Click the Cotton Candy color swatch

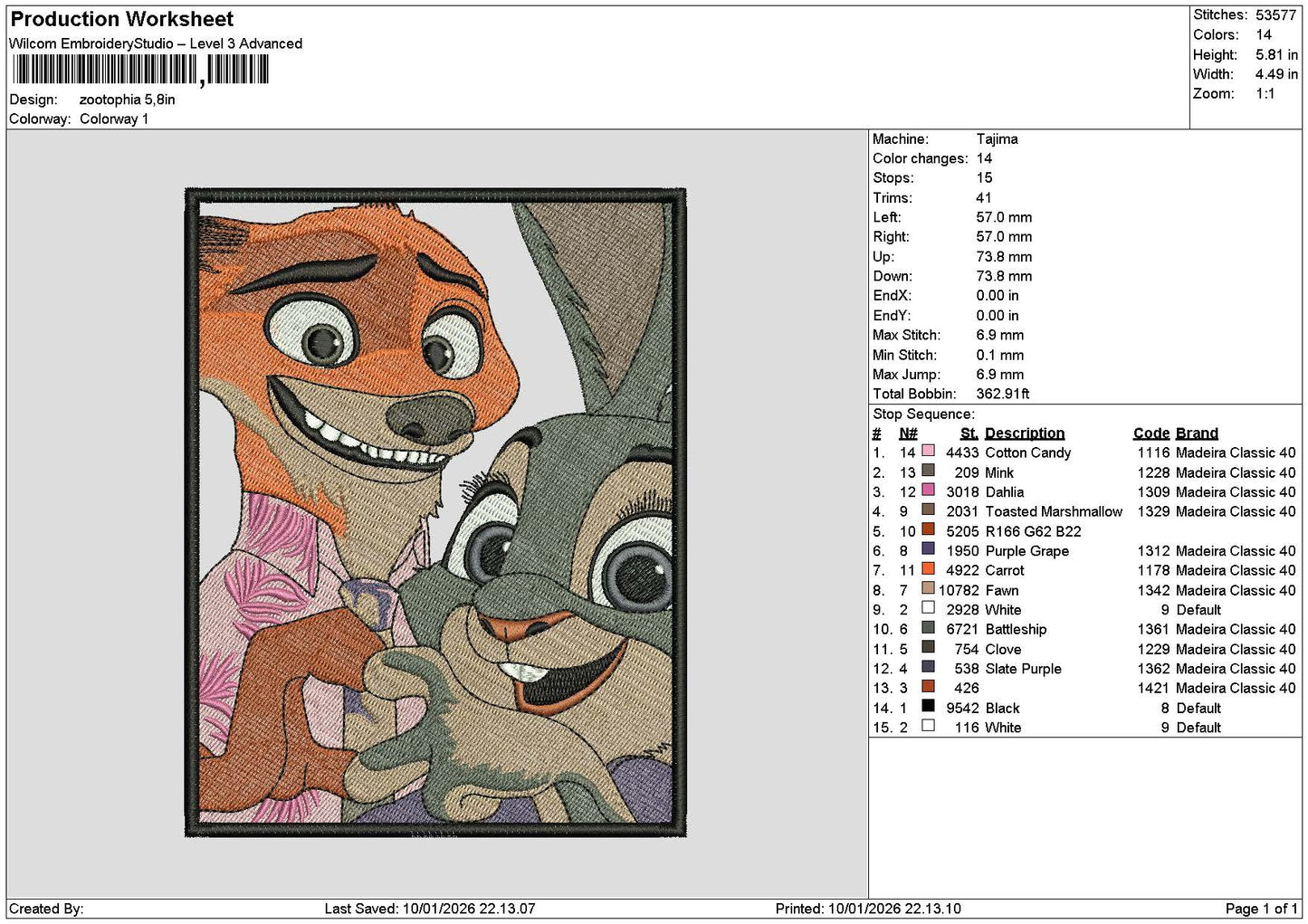[x=928, y=451]
